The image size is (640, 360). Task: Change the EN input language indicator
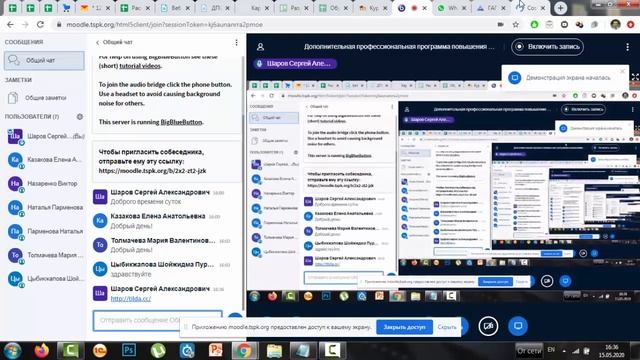pyautogui.click(x=551, y=350)
